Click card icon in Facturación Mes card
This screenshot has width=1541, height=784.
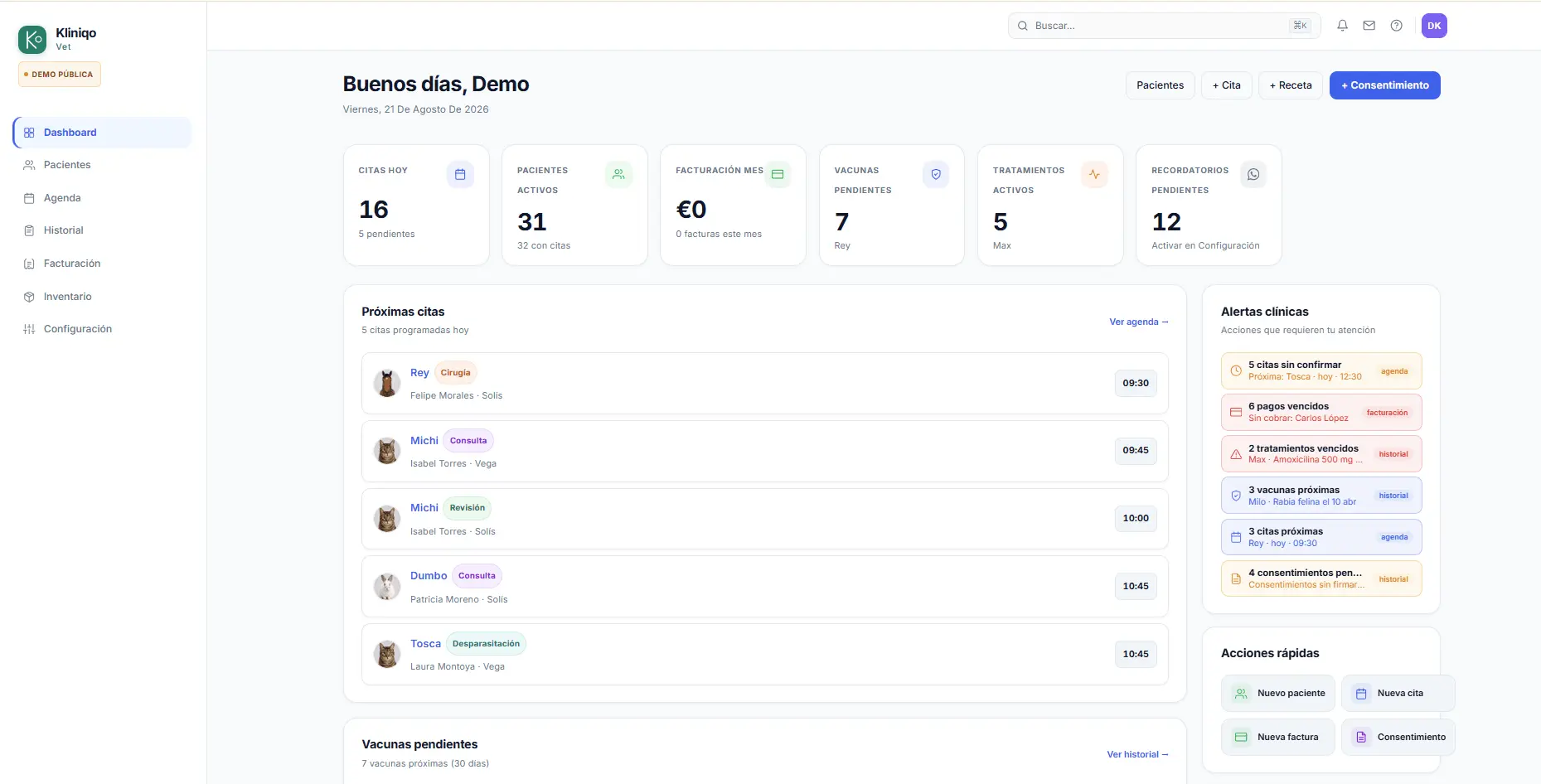click(x=778, y=174)
